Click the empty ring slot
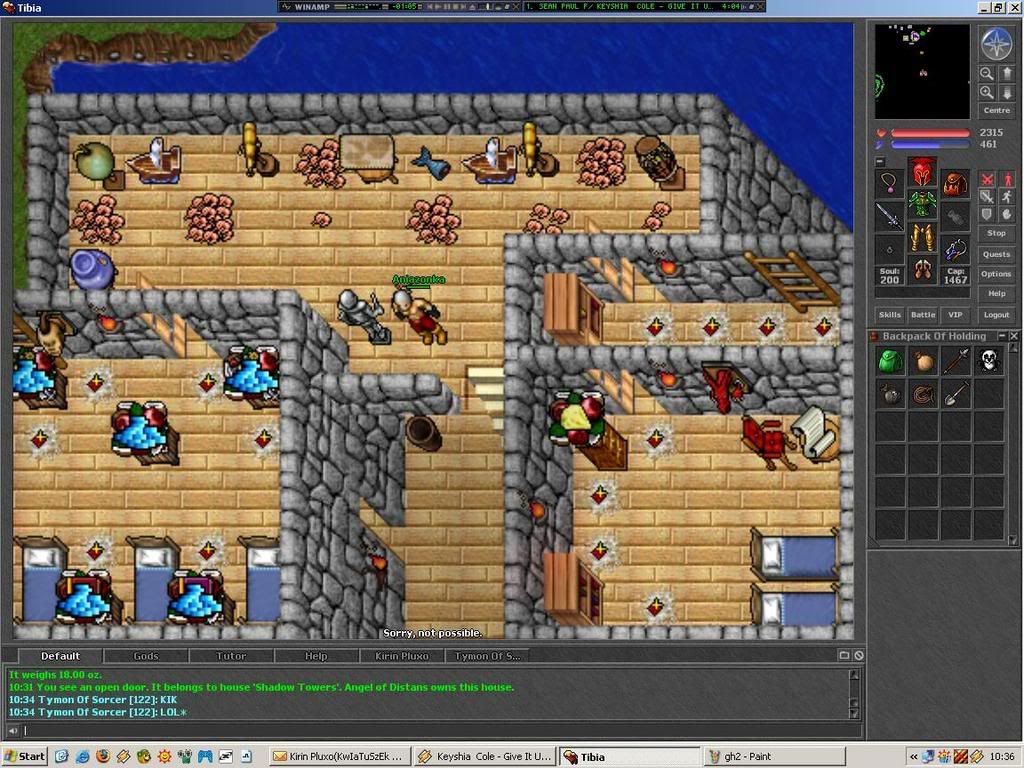 tap(889, 249)
